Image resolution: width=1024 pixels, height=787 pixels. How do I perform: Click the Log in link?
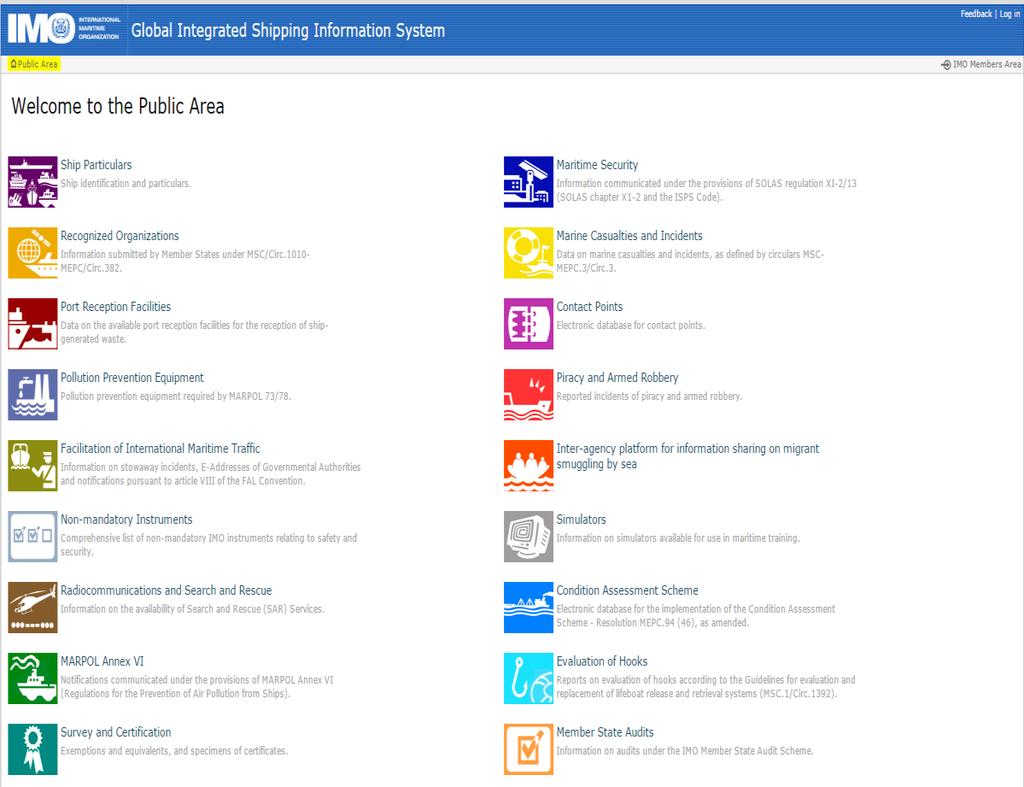(x=1010, y=14)
